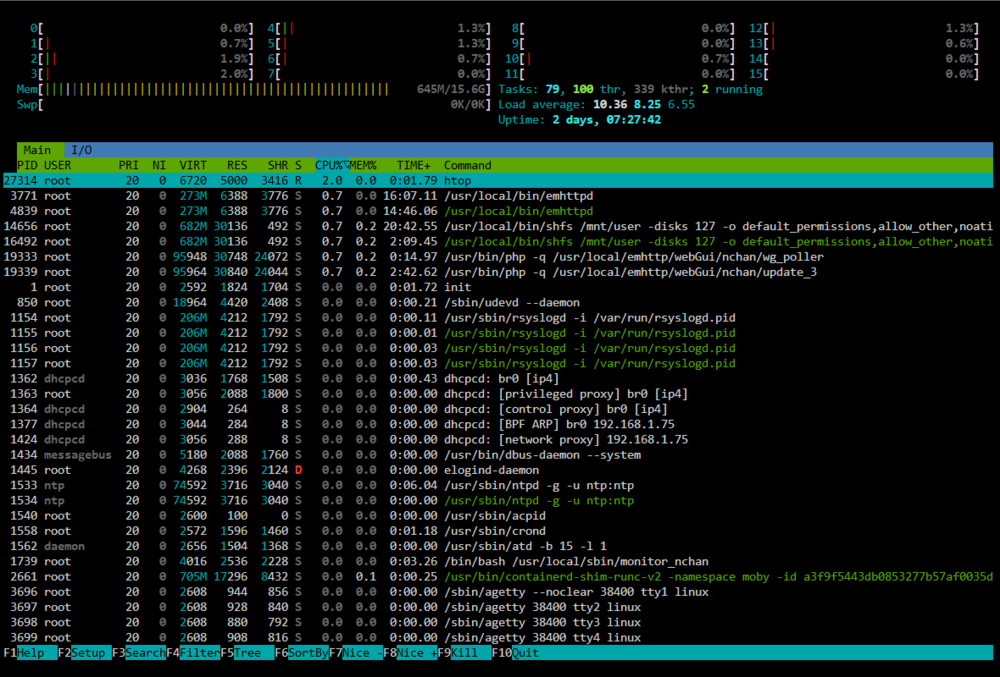Sort by the PID column header
Image resolution: width=1000 pixels, height=677 pixels.
(28, 165)
